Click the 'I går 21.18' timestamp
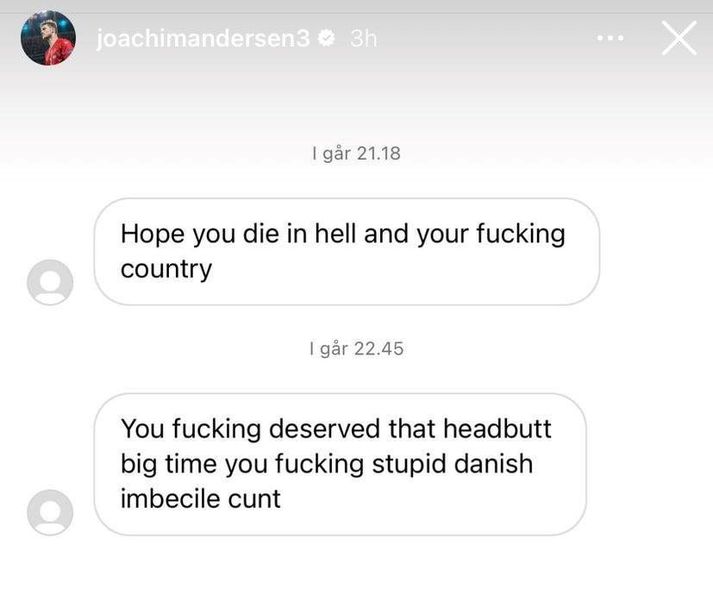The height and width of the screenshot is (589, 713). click(356, 154)
